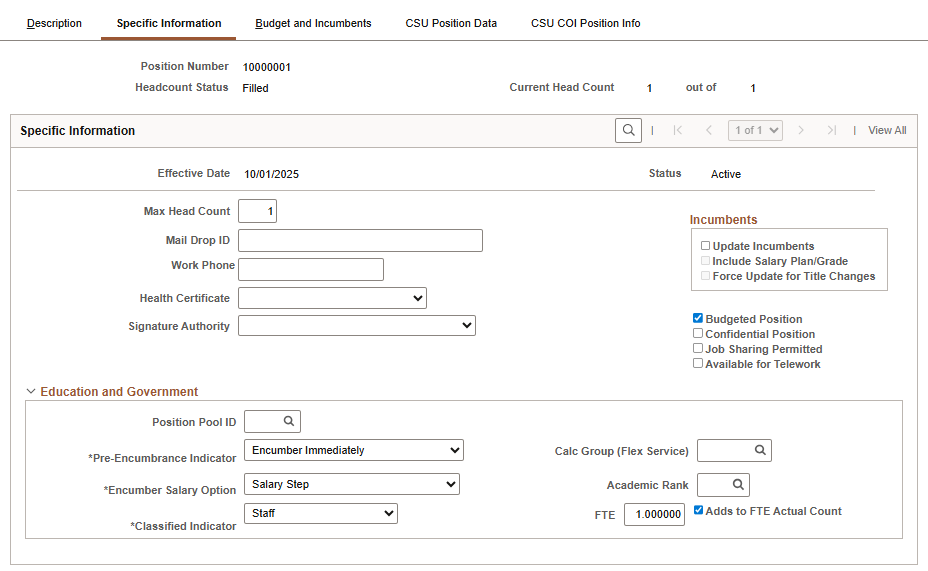Image resolution: width=928 pixels, height=571 pixels.
Task: Switch to Budget and Incumbents tab
Action: point(313,23)
